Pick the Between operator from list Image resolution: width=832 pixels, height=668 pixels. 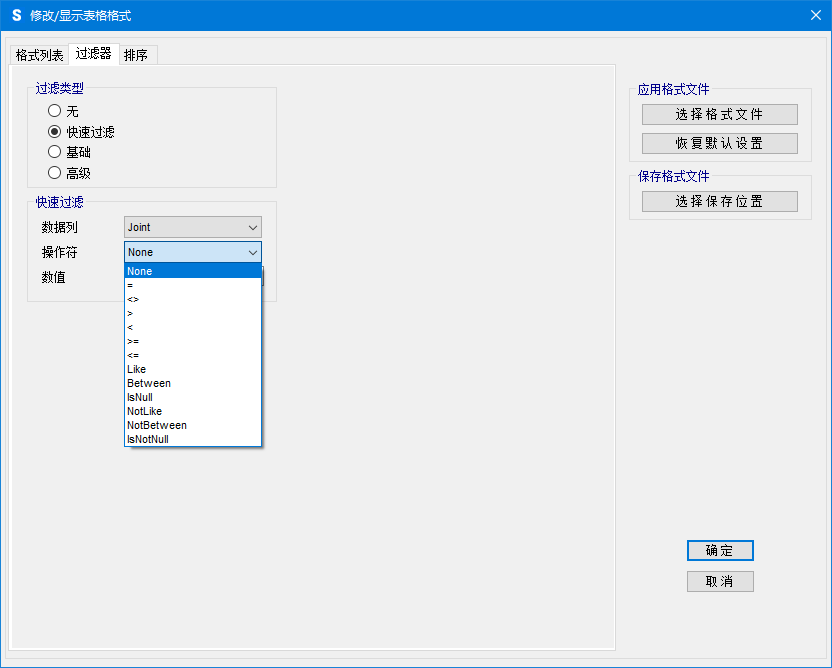coord(149,383)
